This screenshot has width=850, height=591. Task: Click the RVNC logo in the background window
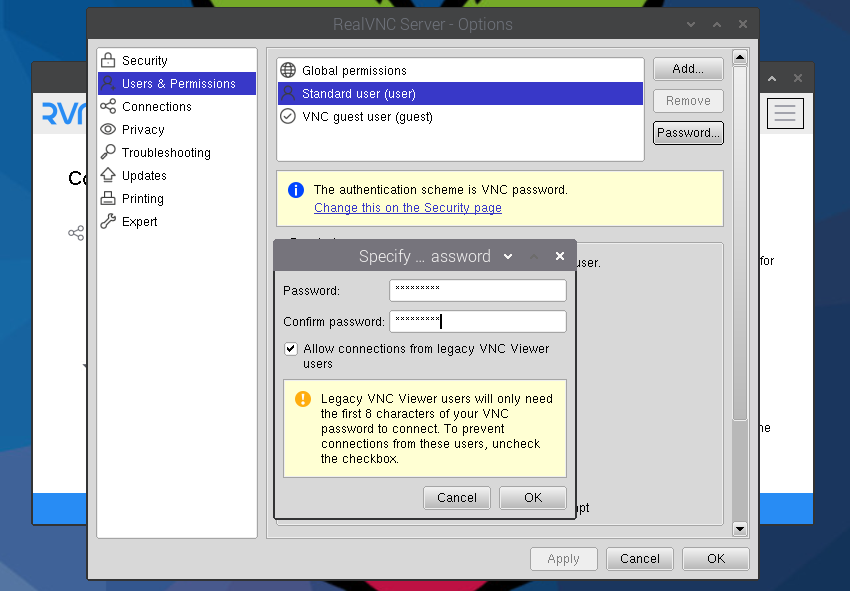(x=64, y=113)
